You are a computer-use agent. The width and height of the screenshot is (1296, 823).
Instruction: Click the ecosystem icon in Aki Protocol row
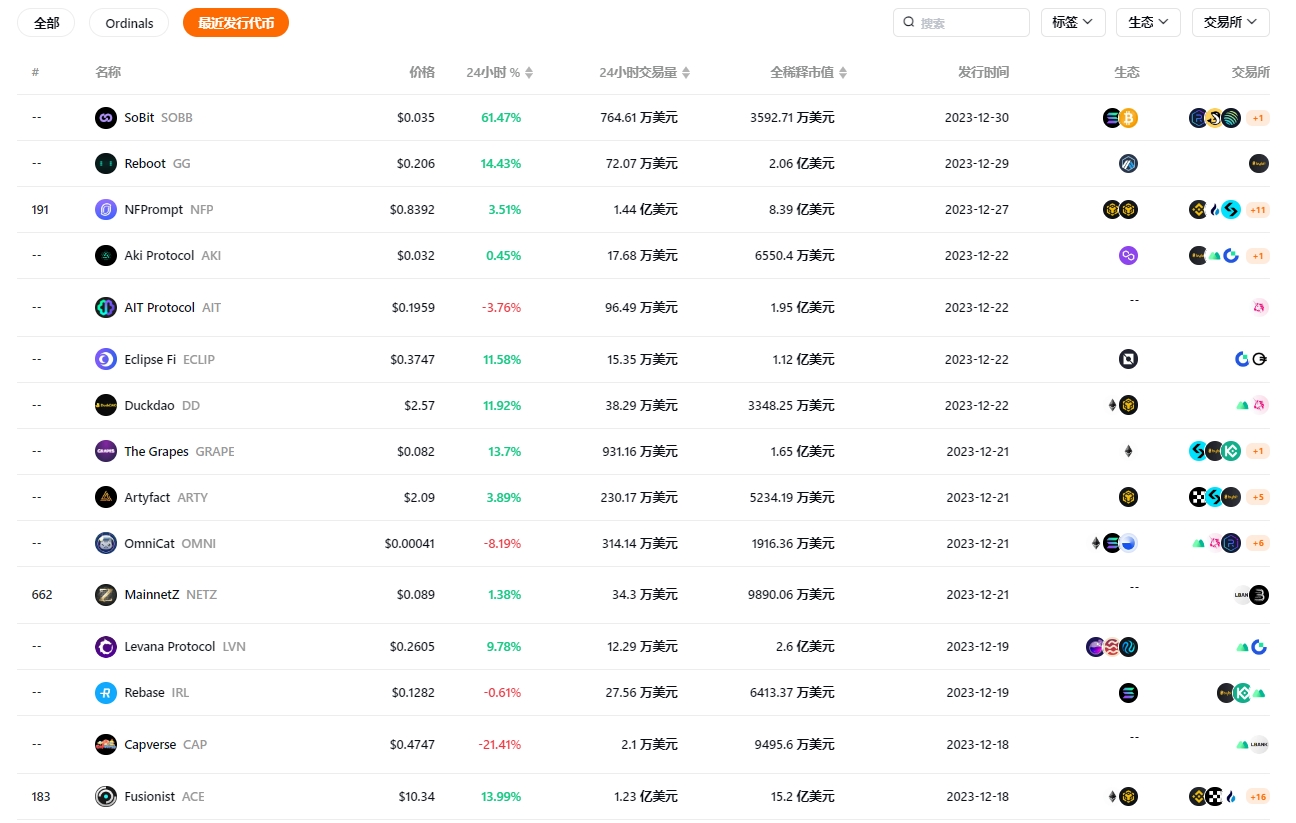(1129, 256)
